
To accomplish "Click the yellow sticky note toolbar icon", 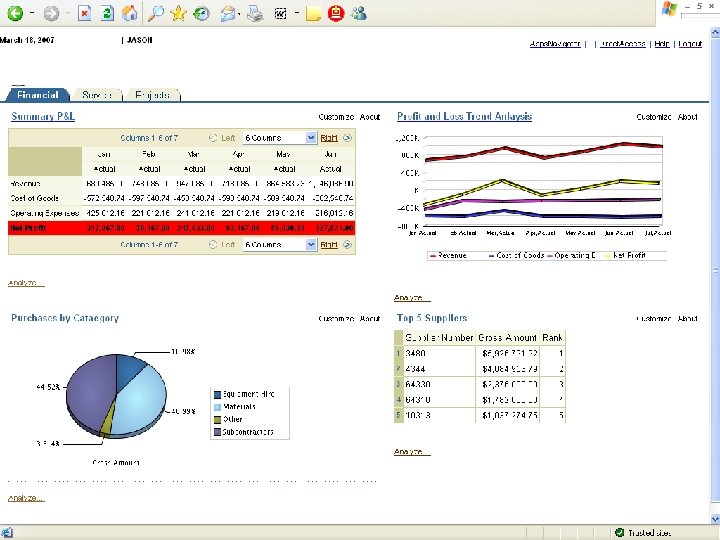I will coord(313,14).
